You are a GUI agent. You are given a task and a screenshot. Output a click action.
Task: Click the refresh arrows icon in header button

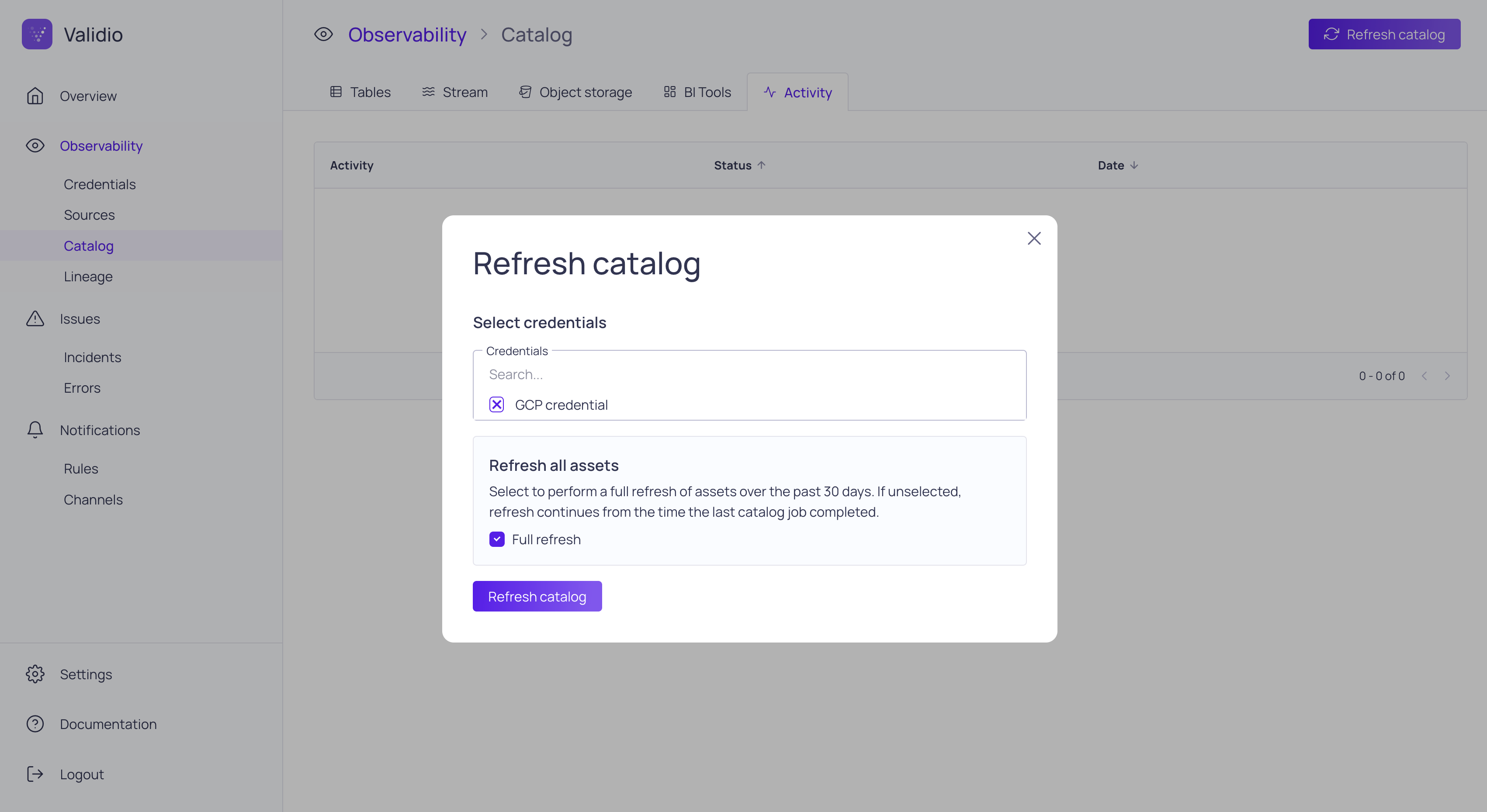tap(1331, 34)
